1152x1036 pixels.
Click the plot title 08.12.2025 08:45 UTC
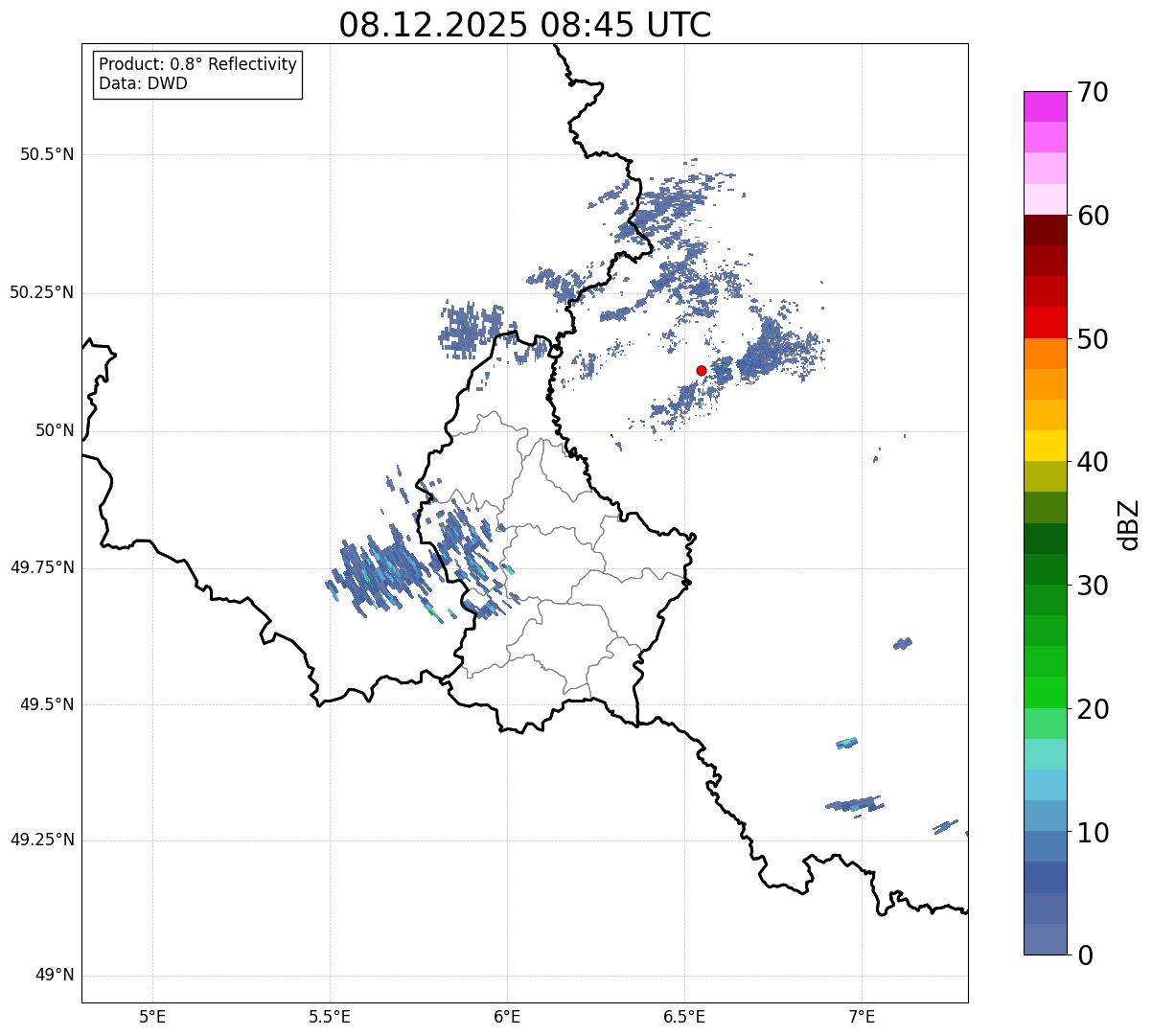(525, 25)
